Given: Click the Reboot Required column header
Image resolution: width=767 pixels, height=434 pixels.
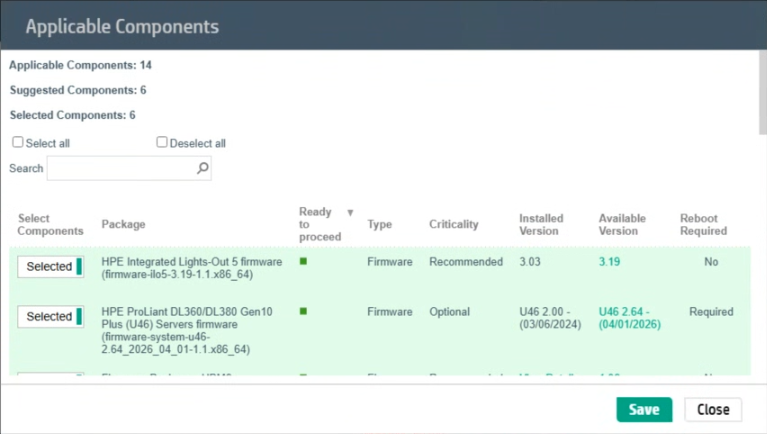Looking at the screenshot, I should [703, 225].
